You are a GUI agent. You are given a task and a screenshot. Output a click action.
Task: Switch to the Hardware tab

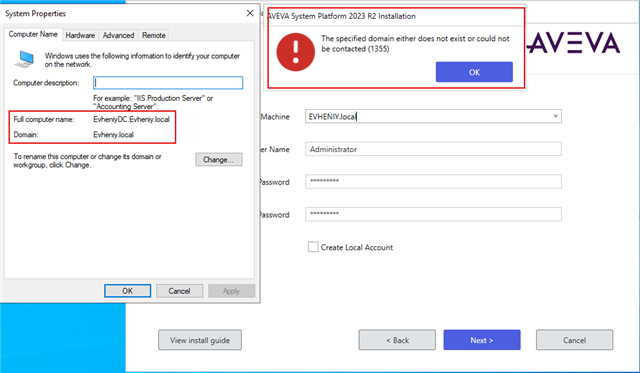pyautogui.click(x=80, y=36)
